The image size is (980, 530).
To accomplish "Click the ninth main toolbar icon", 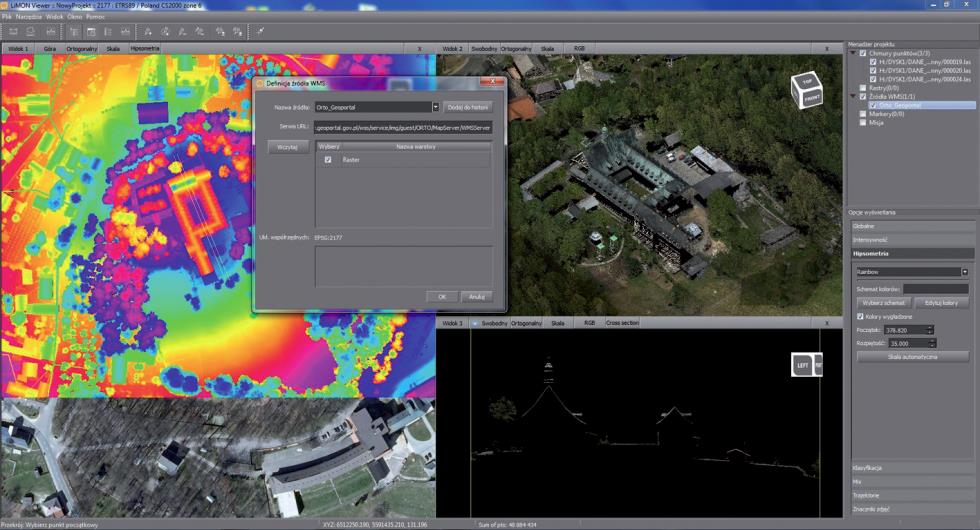I will click(x=165, y=31).
